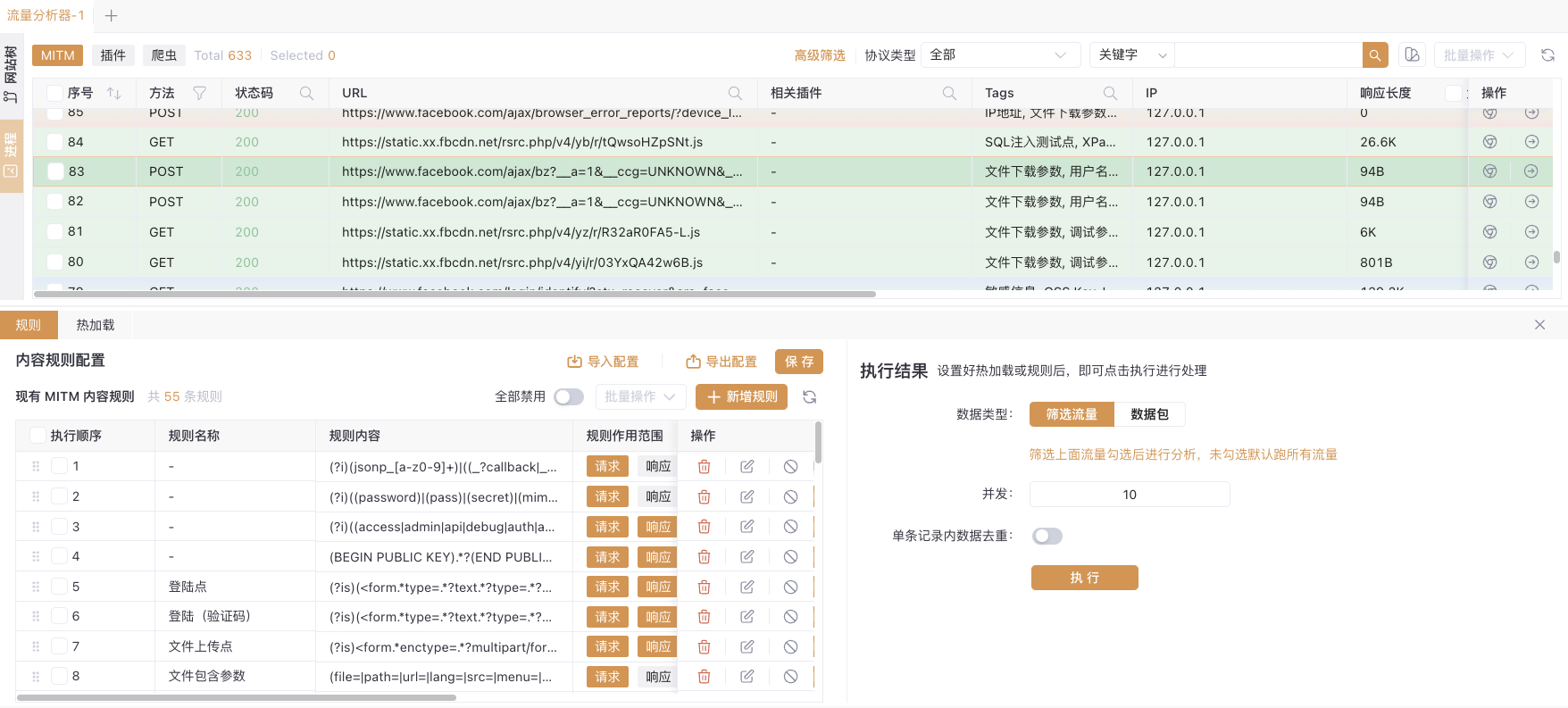Image resolution: width=1568 pixels, height=708 pixels.
Task: Click the search icon in URL column header
Action: [x=735, y=93]
